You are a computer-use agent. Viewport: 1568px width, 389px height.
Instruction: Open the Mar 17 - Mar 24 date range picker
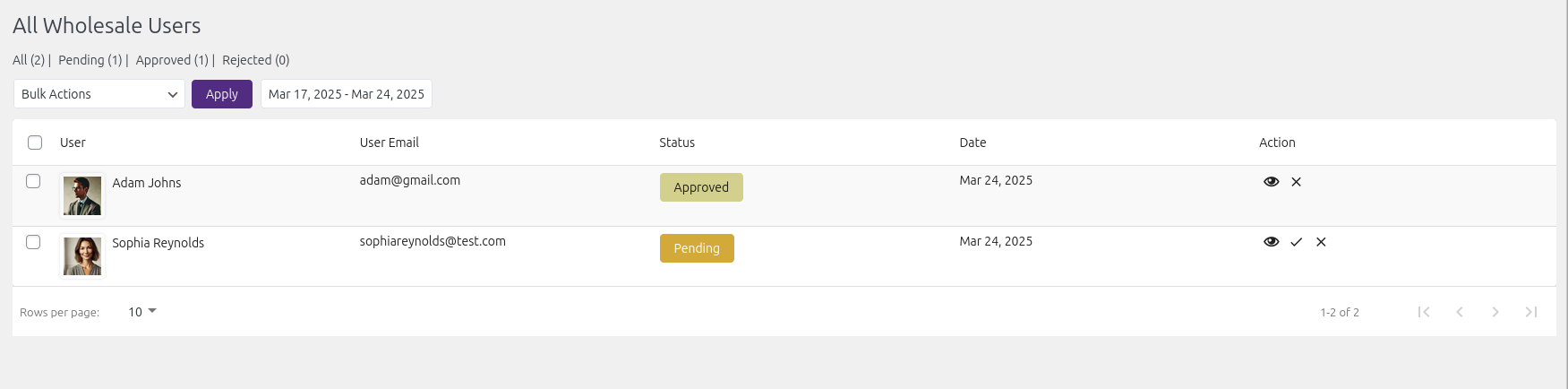pos(347,94)
